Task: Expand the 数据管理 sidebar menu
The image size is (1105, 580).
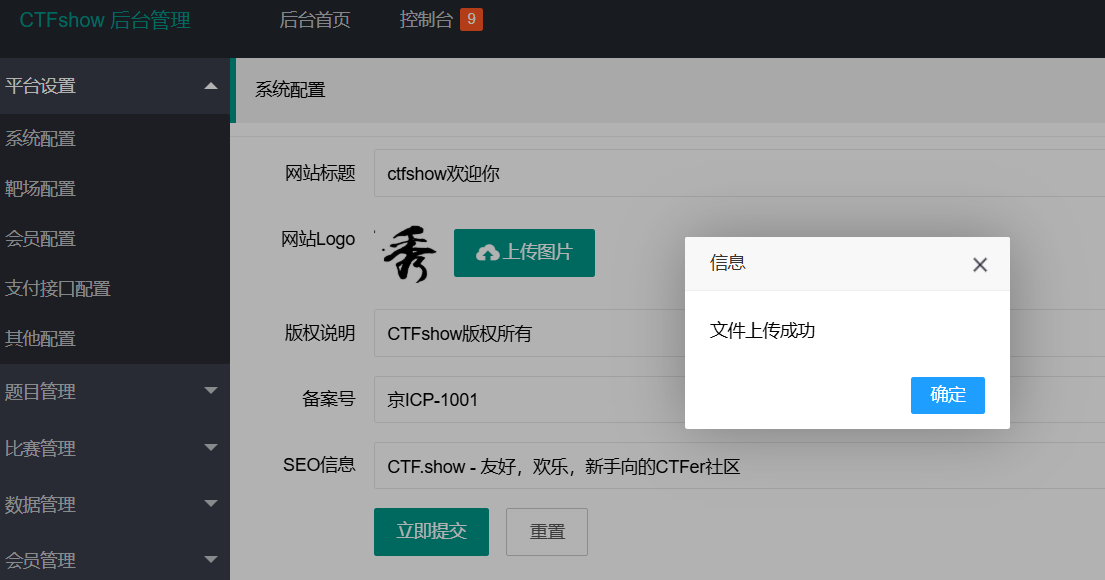Action: (x=114, y=504)
